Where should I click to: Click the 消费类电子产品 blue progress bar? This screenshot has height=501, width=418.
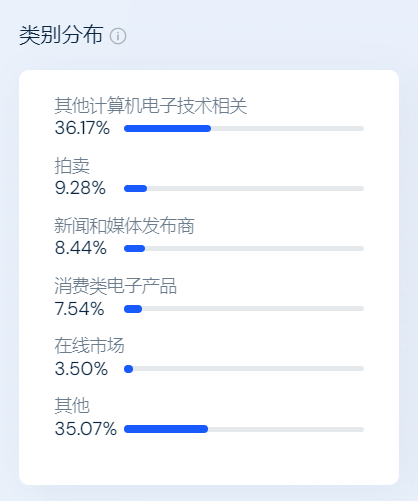(x=133, y=309)
